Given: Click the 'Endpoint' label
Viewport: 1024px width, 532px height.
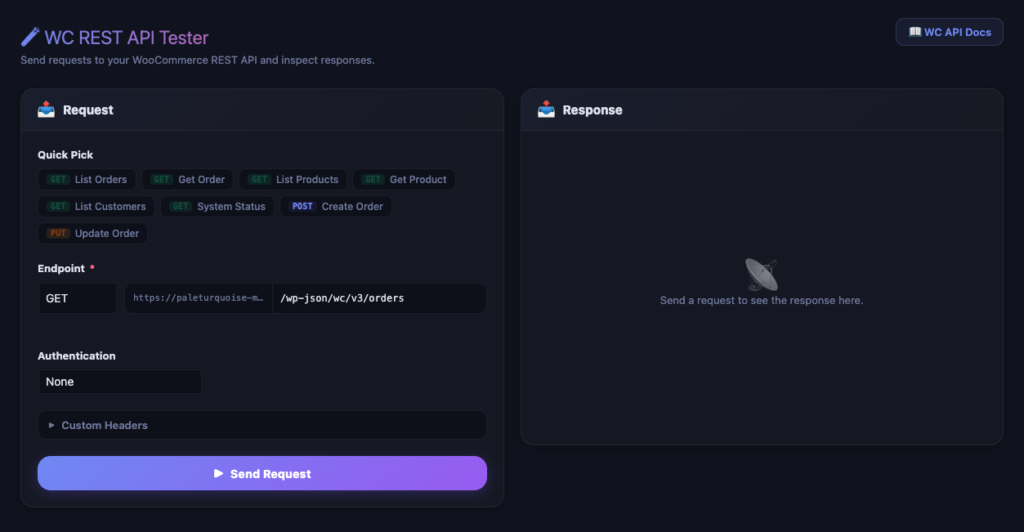Looking at the screenshot, I should 61,268.
